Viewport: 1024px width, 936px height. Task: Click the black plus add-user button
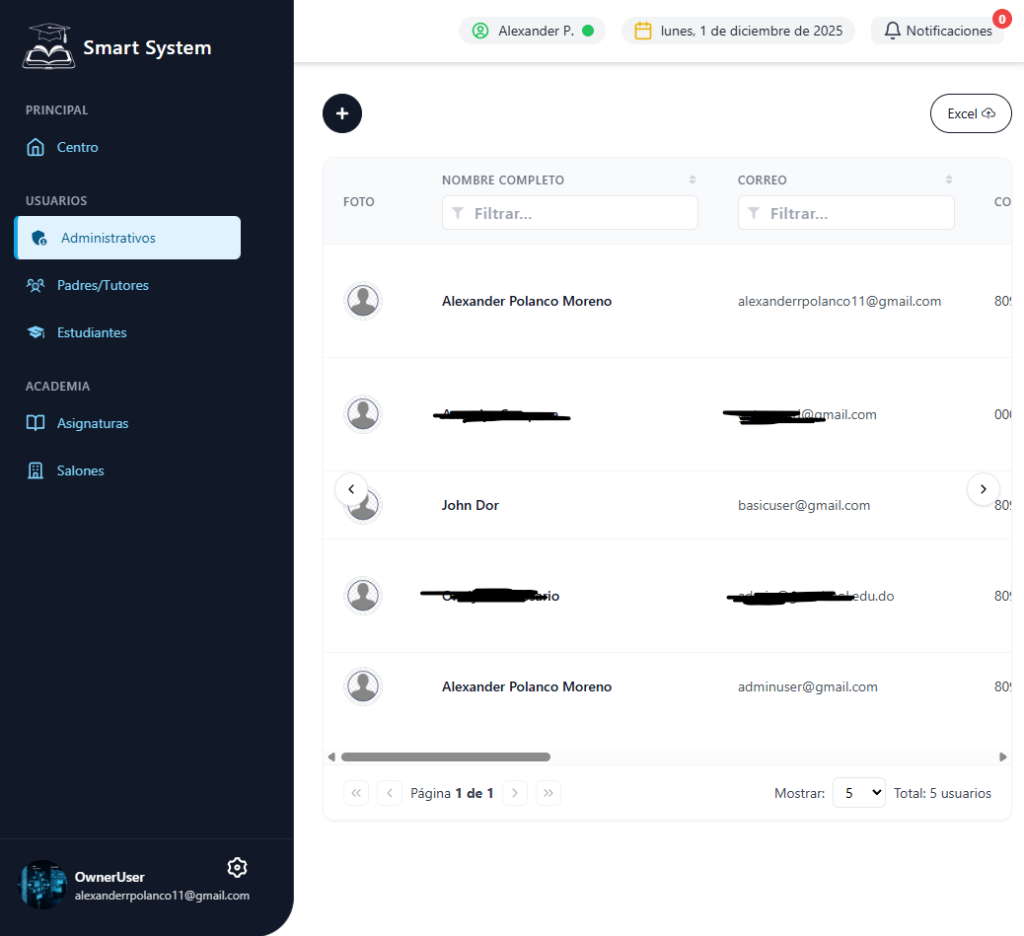342,114
